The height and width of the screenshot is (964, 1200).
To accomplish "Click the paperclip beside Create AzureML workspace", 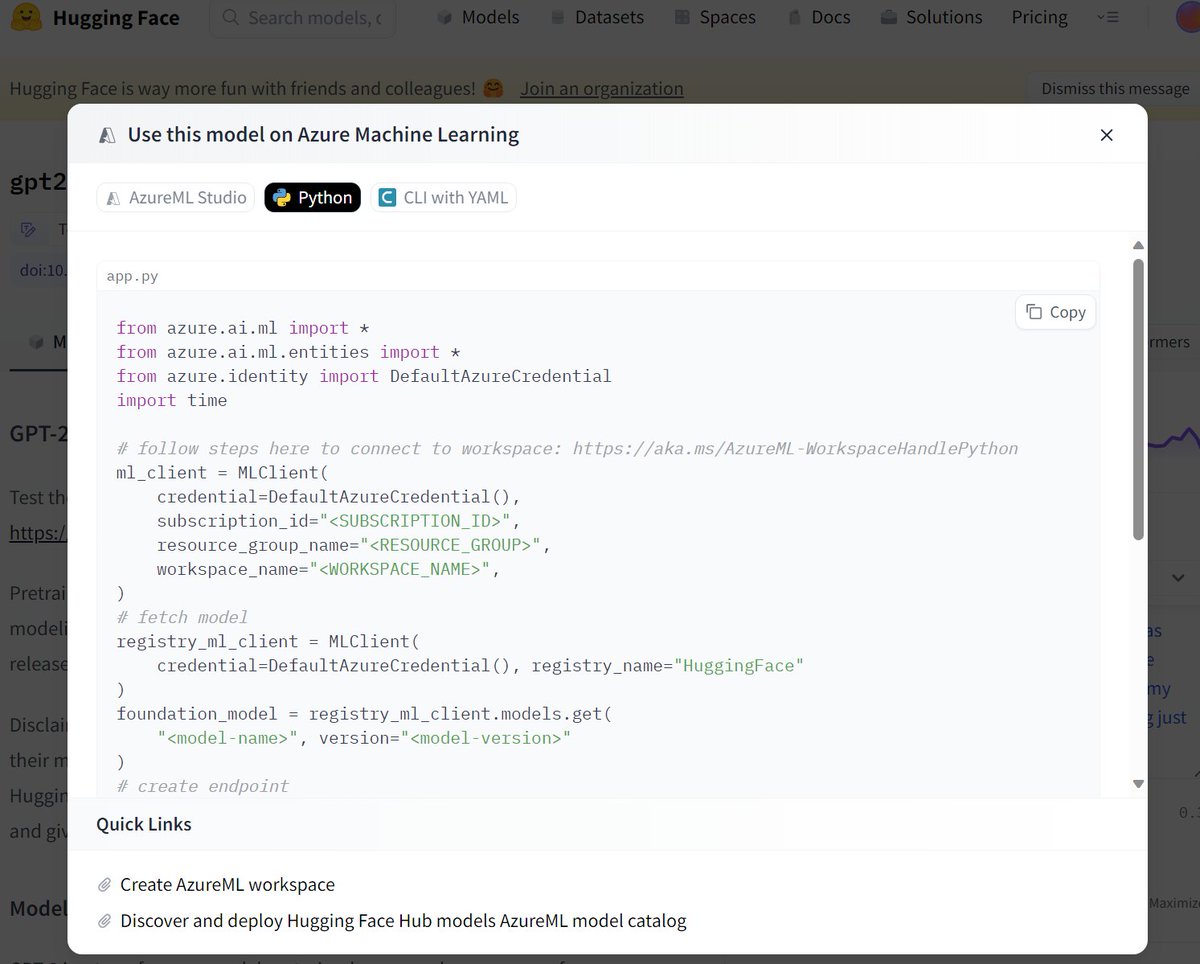I will [x=104, y=884].
